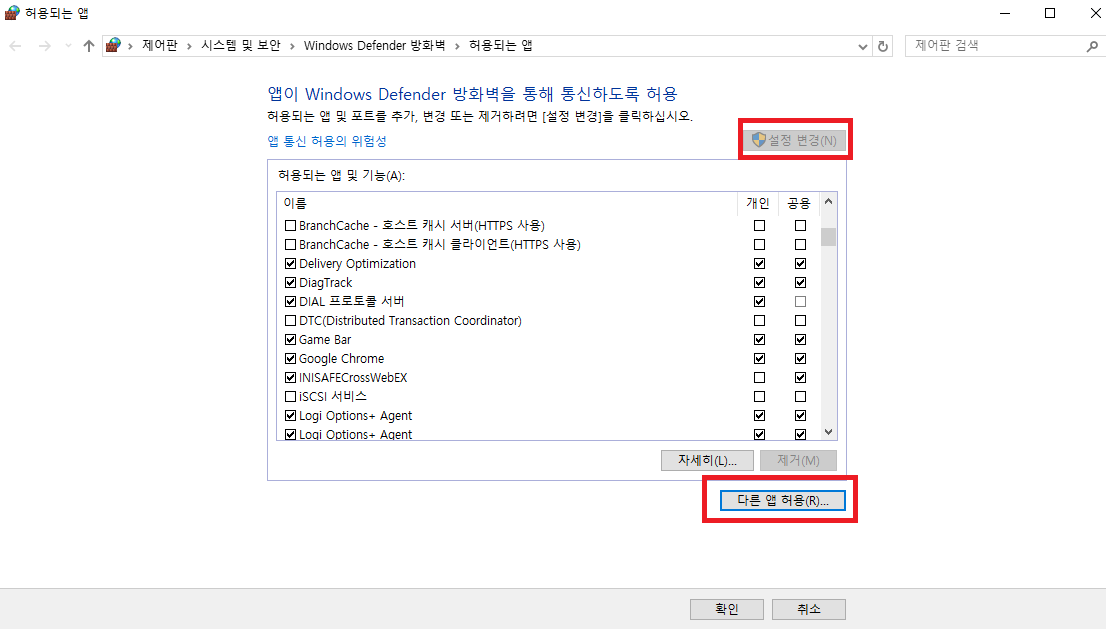Open Windows Defender 방화벽 breadcrumb
This screenshot has height=636, width=1106.
click(375, 46)
